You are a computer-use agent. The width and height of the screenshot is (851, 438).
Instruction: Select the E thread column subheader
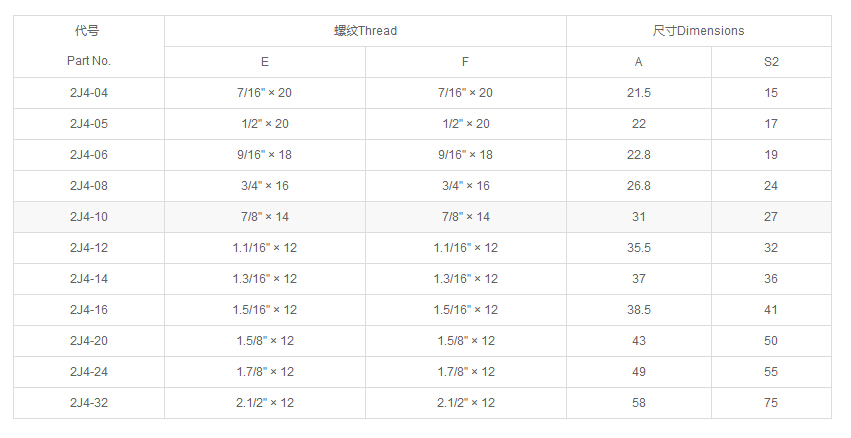click(265, 62)
